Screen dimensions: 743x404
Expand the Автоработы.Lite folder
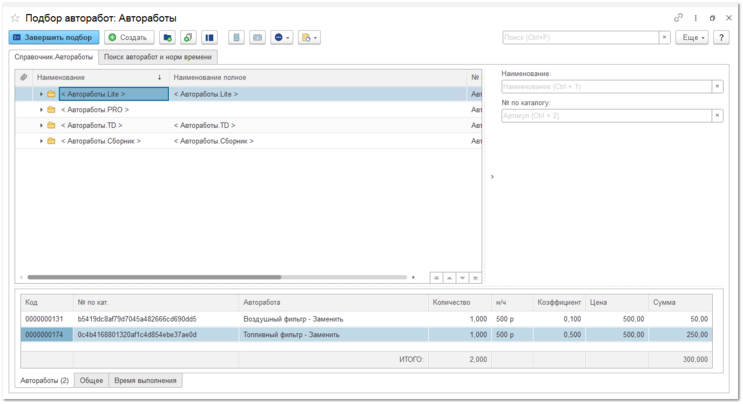pyautogui.click(x=41, y=94)
